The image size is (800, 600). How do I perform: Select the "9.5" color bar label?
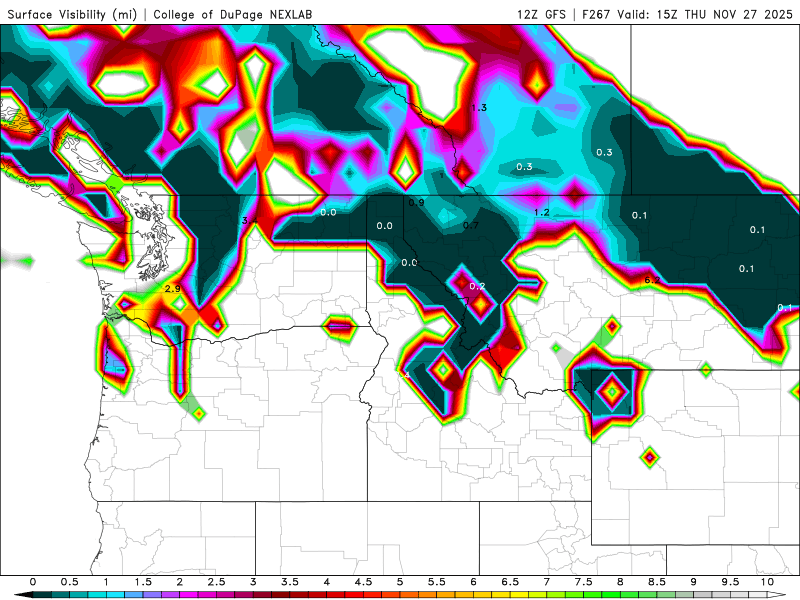click(731, 582)
